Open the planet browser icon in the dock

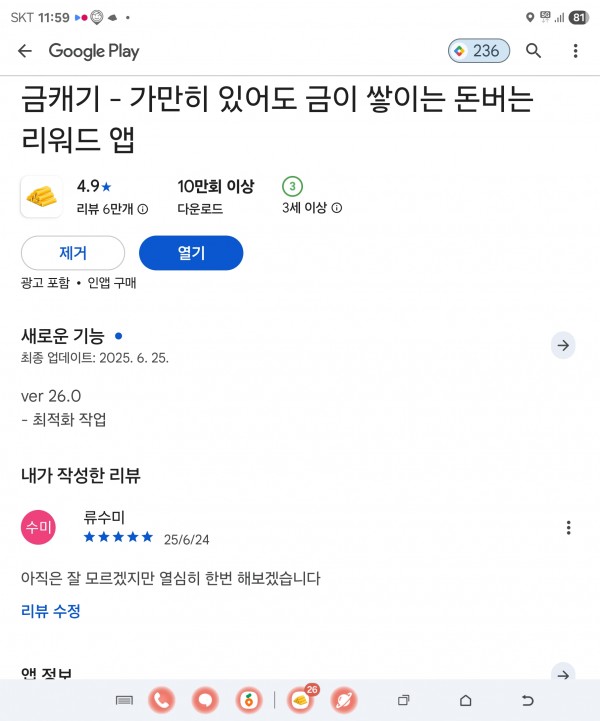click(x=343, y=700)
